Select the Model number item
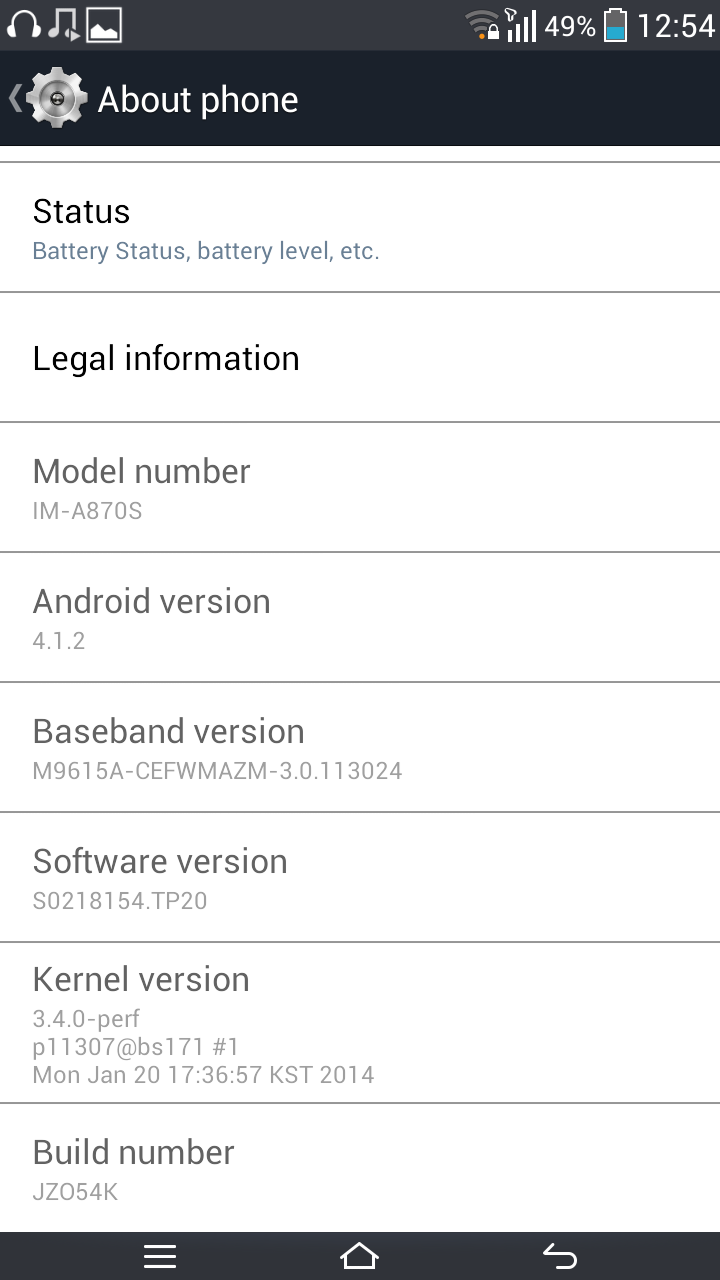720x1280 pixels. [360, 488]
